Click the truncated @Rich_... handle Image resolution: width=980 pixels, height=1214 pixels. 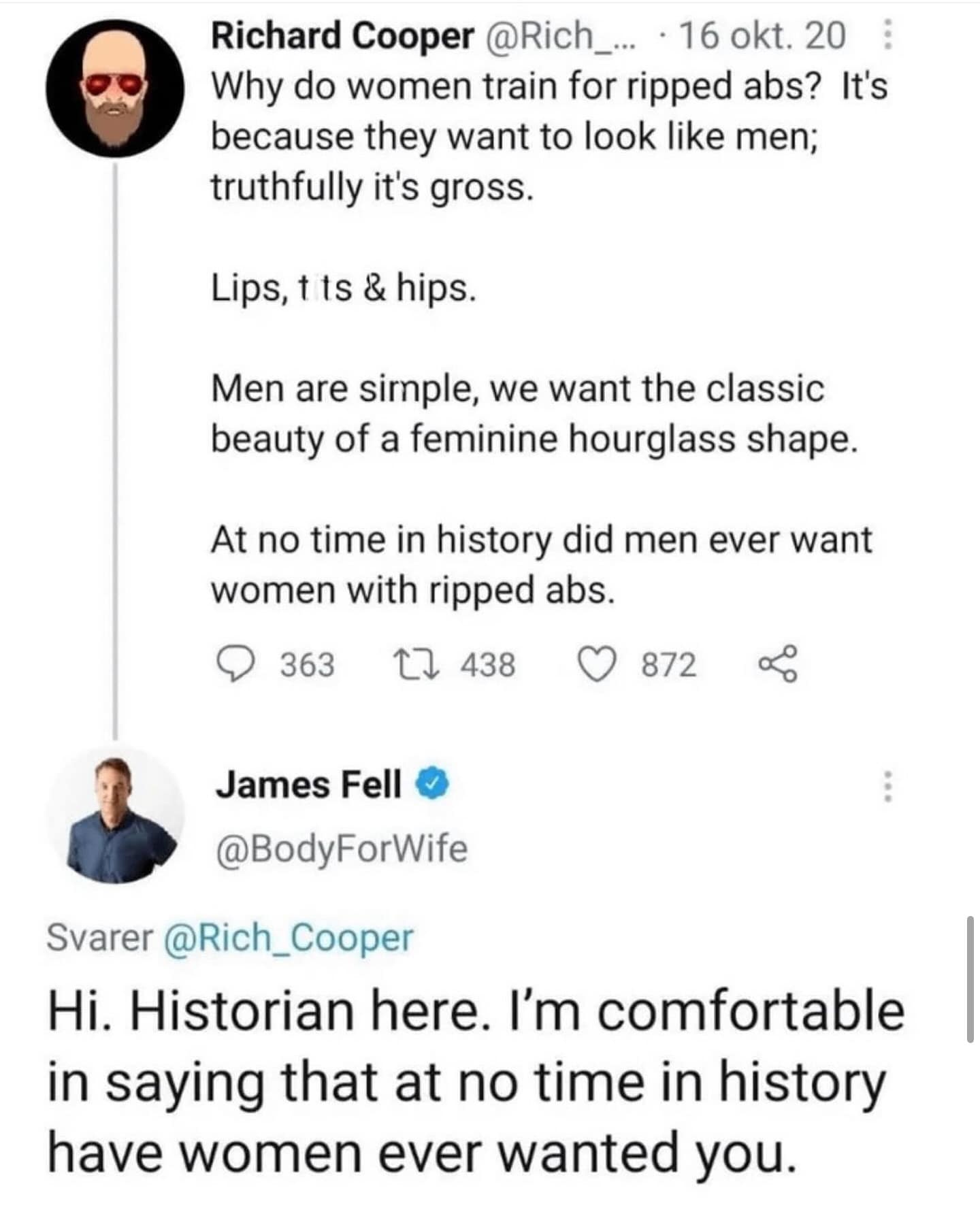(x=558, y=35)
